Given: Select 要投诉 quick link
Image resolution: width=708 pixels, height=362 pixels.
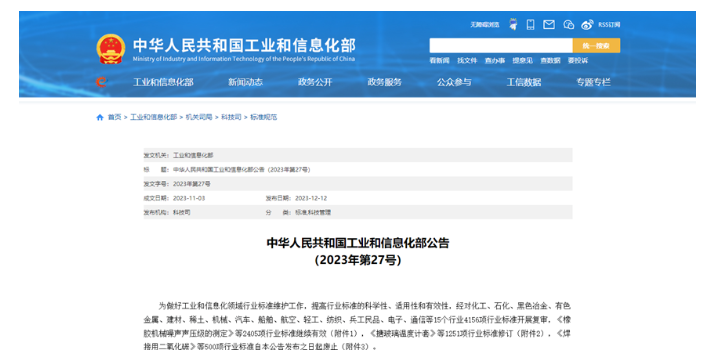Looking at the screenshot, I should pos(578,60).
